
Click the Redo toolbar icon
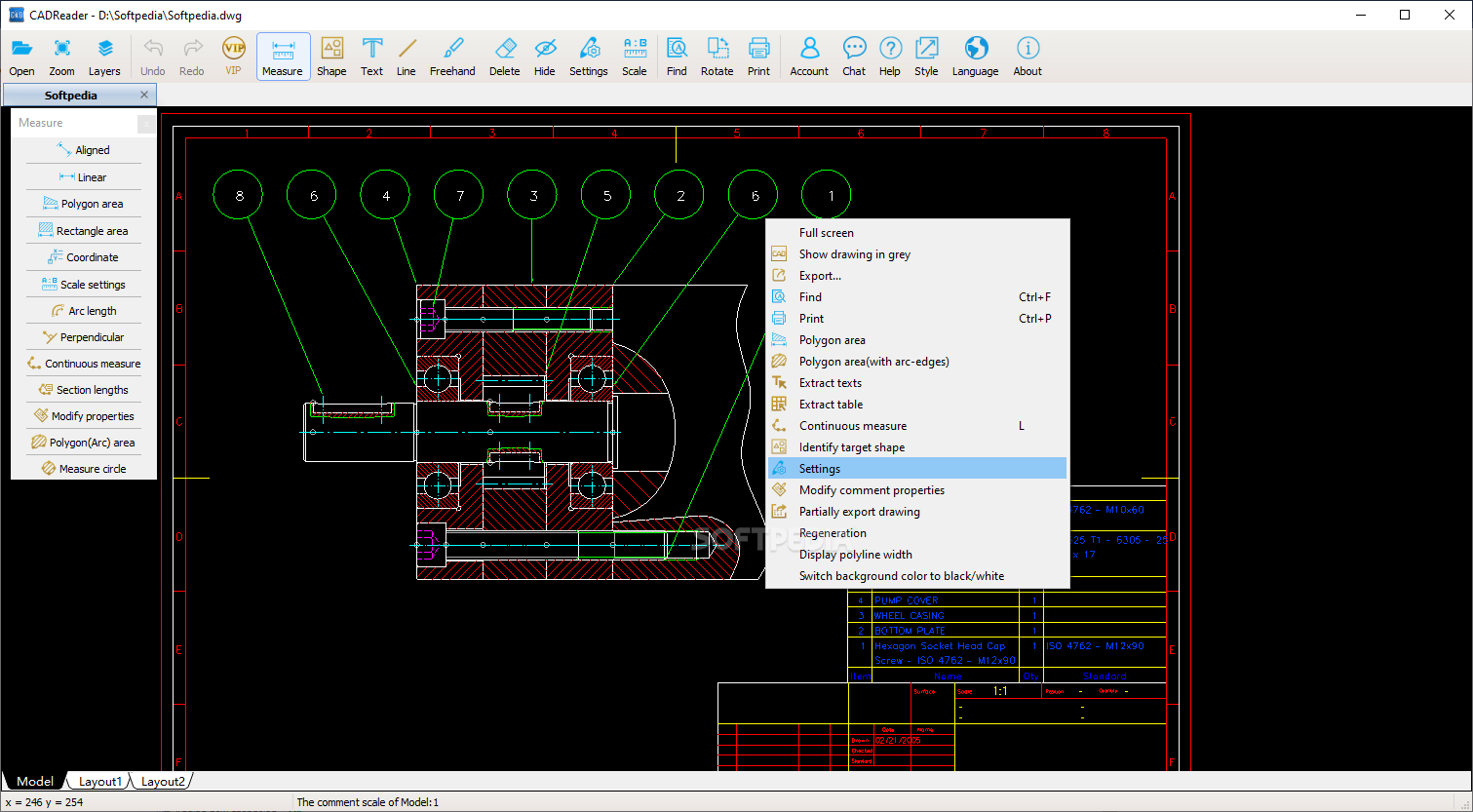click(x=192, y=57)
